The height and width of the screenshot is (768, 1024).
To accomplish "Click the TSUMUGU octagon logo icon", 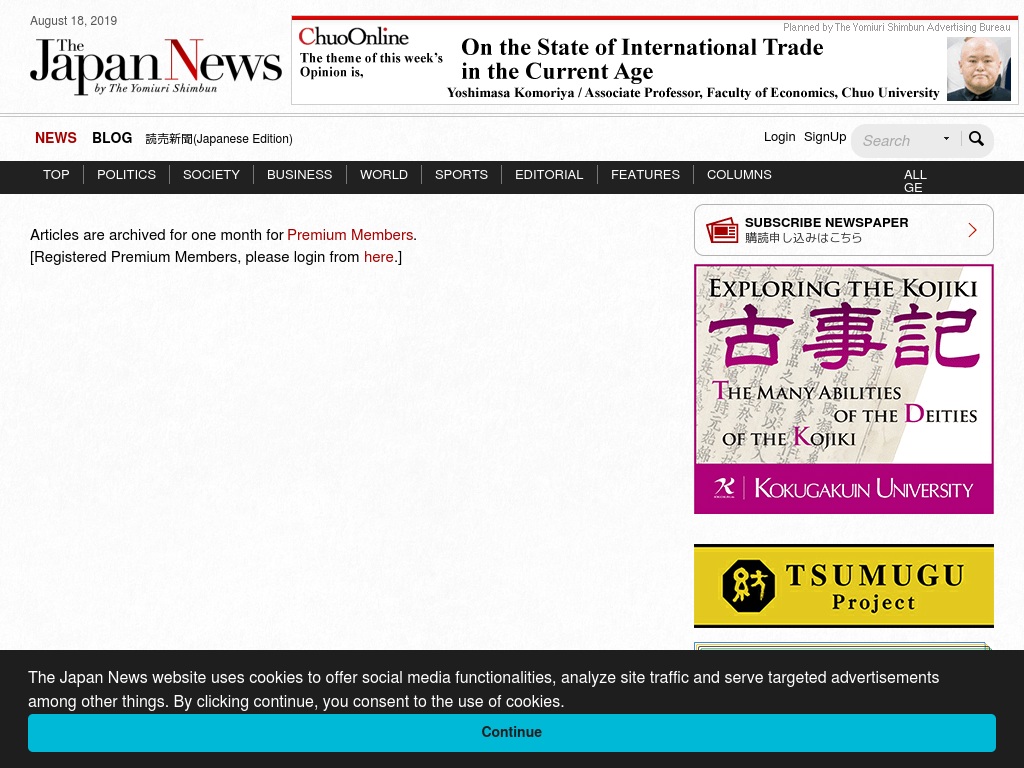I will pyautogui.click(x=748, y=586).
